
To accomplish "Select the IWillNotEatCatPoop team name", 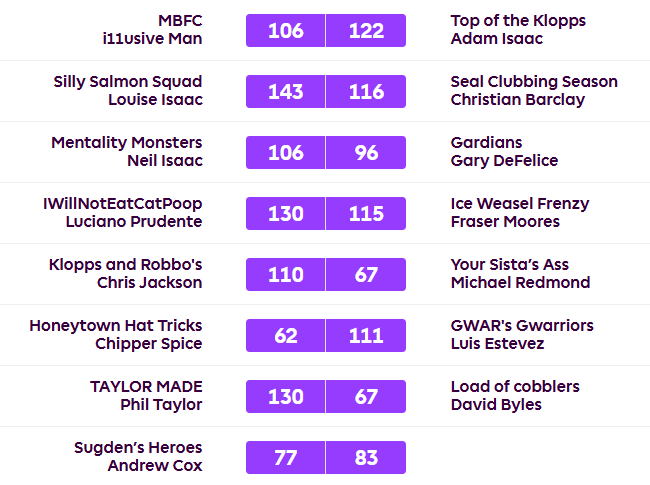I will pos(122,204).
